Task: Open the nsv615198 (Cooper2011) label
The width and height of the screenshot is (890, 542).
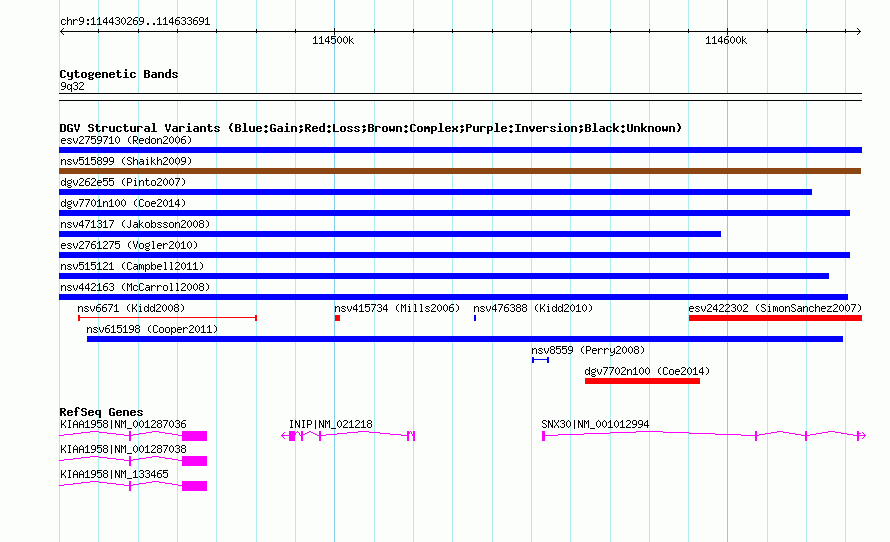Action: [x=152, y=329]
